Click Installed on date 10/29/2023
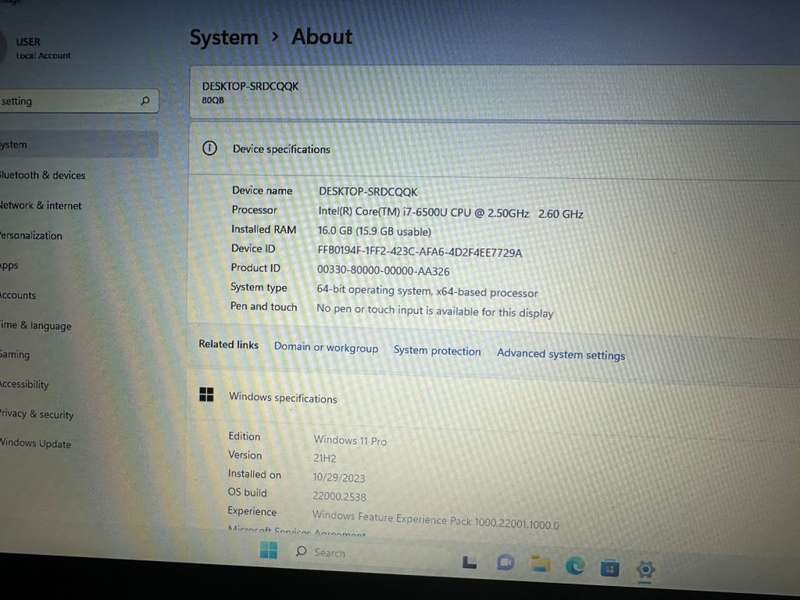The height and width of the screenshot is (600, 800). (x=339, y=477)
